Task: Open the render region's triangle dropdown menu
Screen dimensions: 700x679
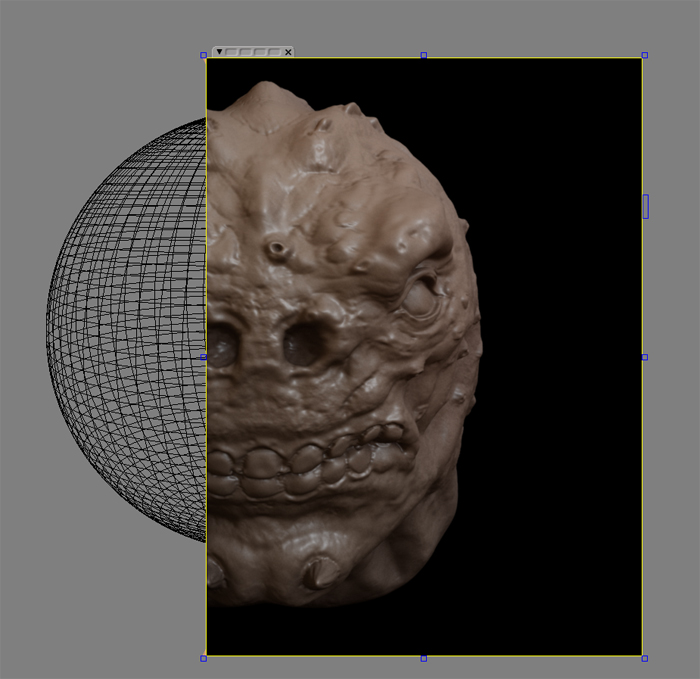Action: coord(219,52)
